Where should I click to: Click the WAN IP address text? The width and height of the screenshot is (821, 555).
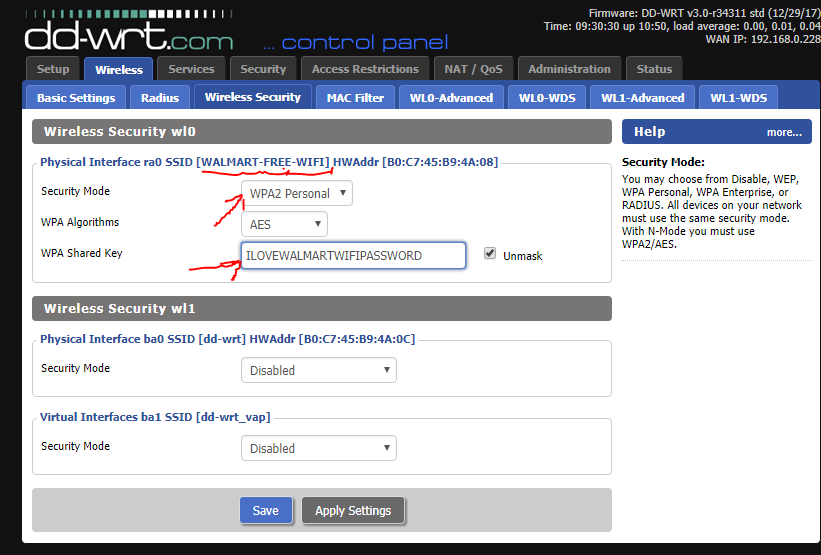[x=763, y=39]
